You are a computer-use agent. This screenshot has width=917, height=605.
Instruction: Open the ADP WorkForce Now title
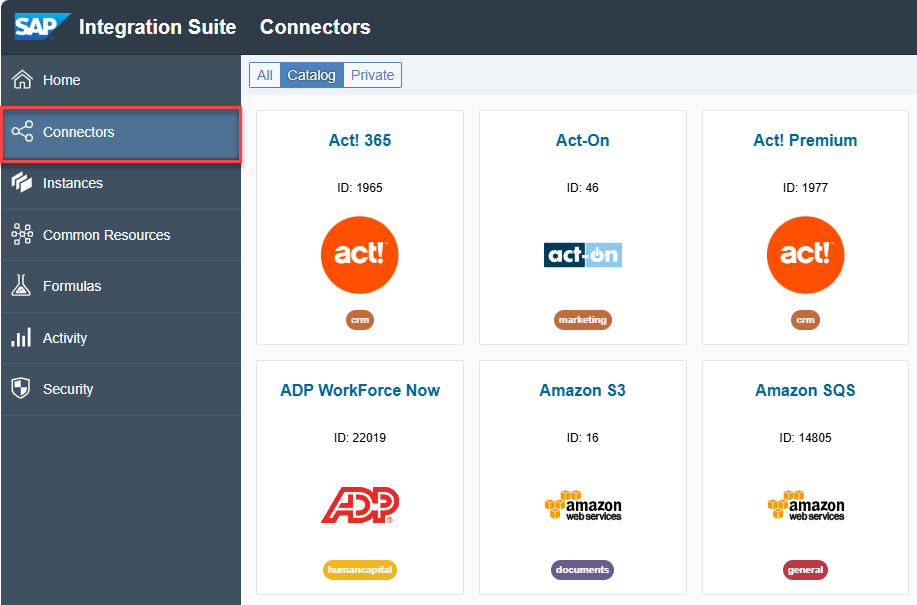point(360,390)
